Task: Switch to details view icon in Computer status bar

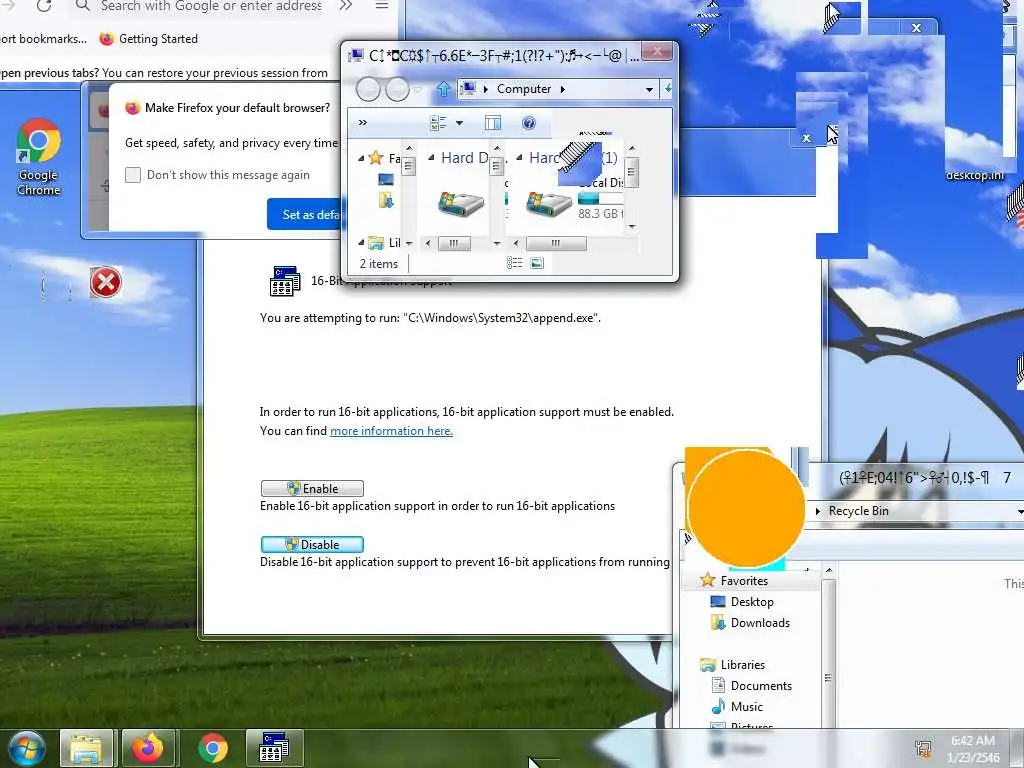Action: point(515,263)
